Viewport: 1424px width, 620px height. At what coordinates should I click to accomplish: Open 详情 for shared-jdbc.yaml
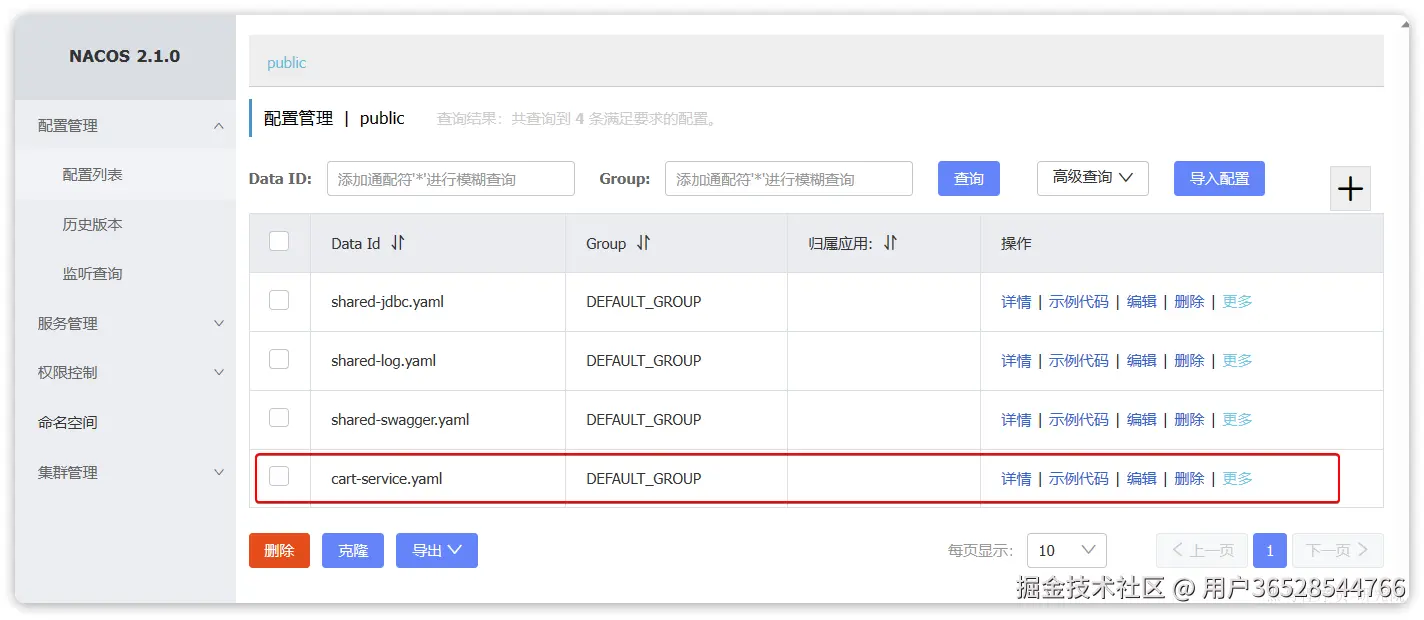pos(1016,302)
